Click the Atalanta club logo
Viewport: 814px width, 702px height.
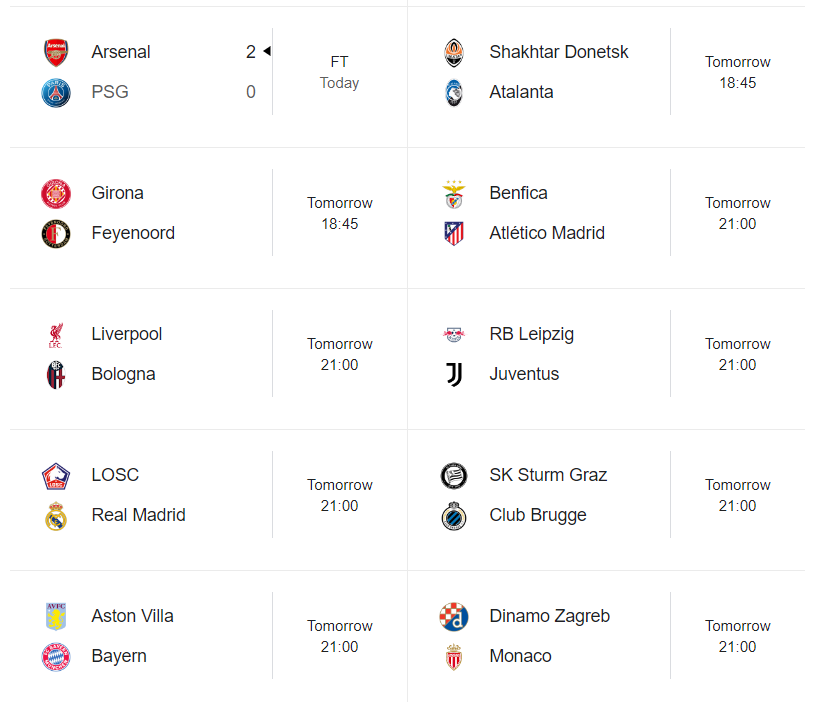[x=454, y=92]
